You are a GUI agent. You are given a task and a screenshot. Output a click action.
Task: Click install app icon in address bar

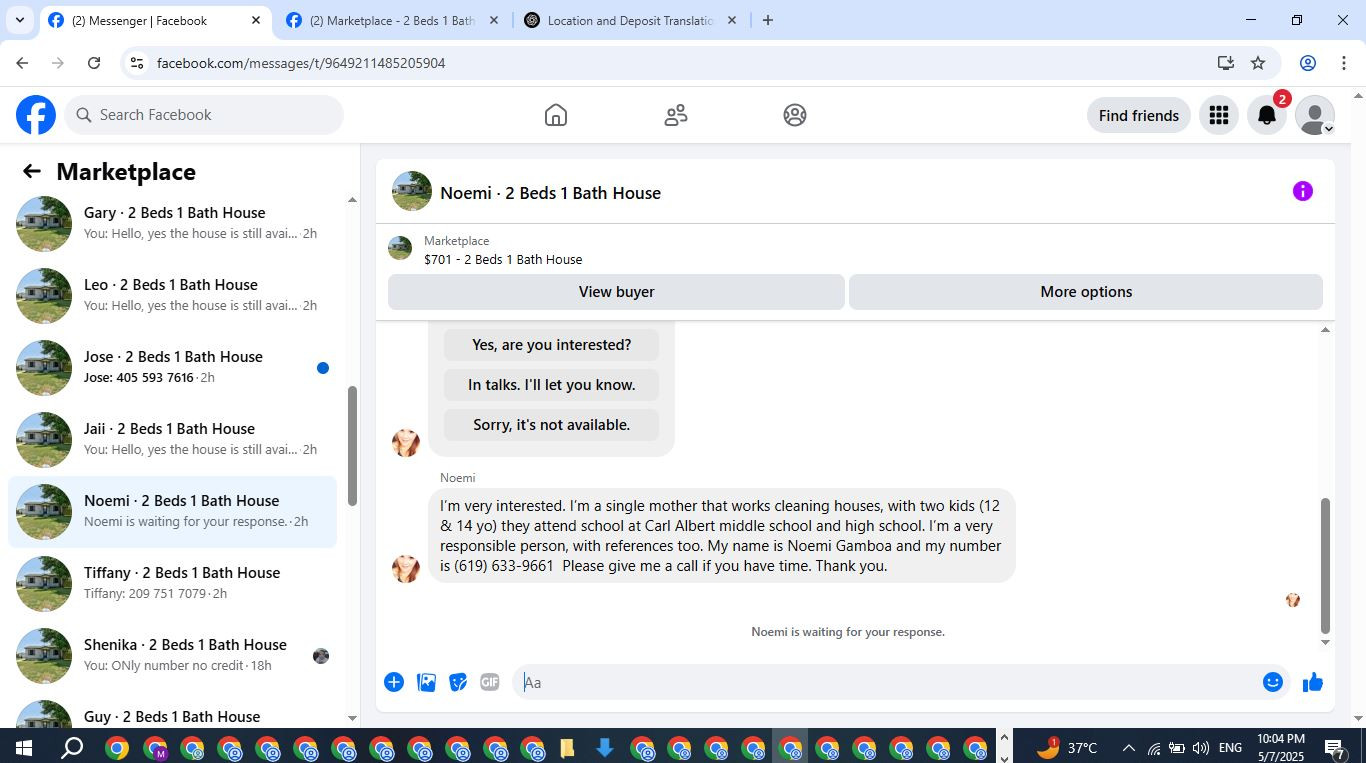click(x=1225, y=63)
